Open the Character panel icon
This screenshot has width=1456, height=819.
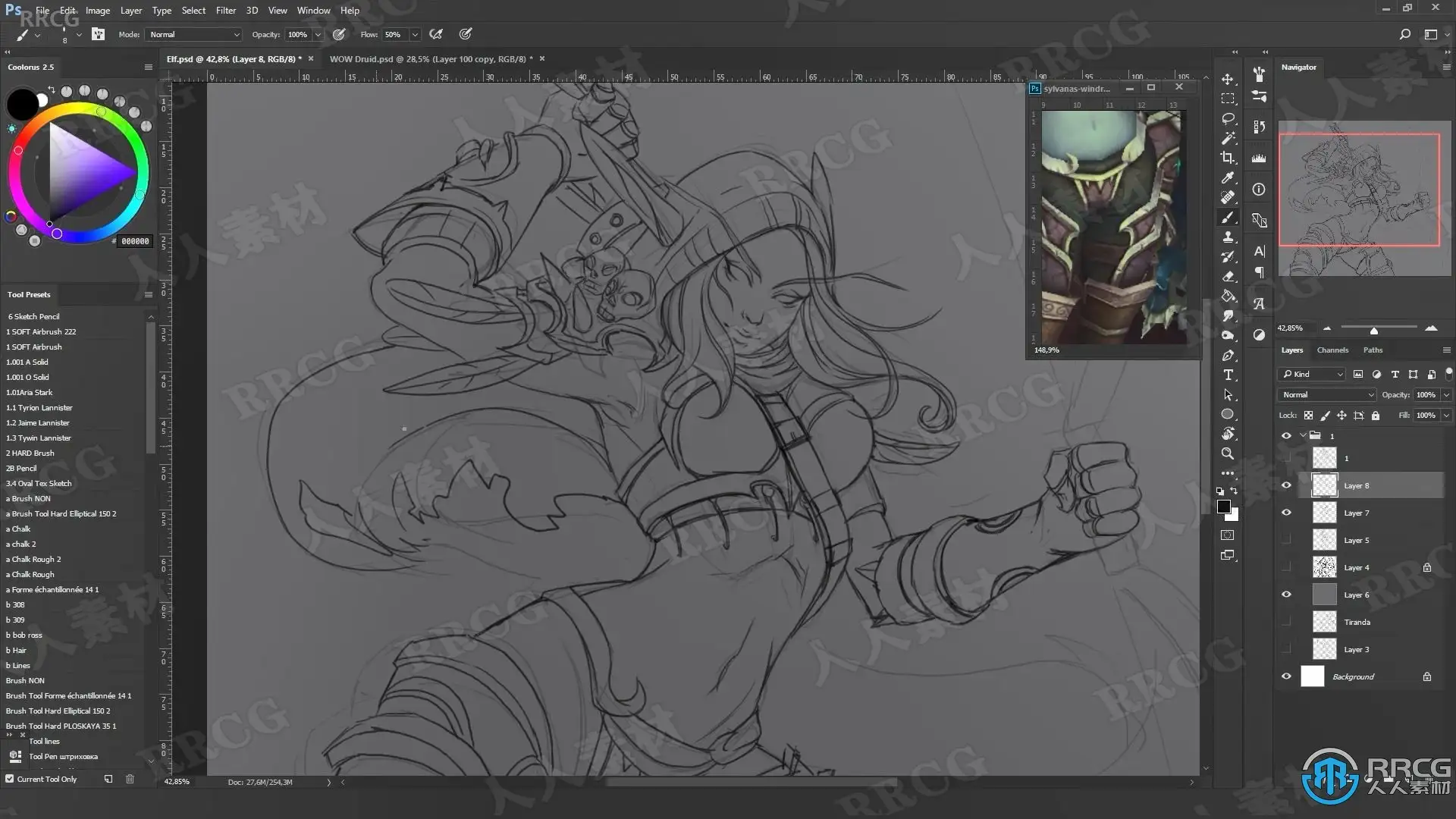1259,251
